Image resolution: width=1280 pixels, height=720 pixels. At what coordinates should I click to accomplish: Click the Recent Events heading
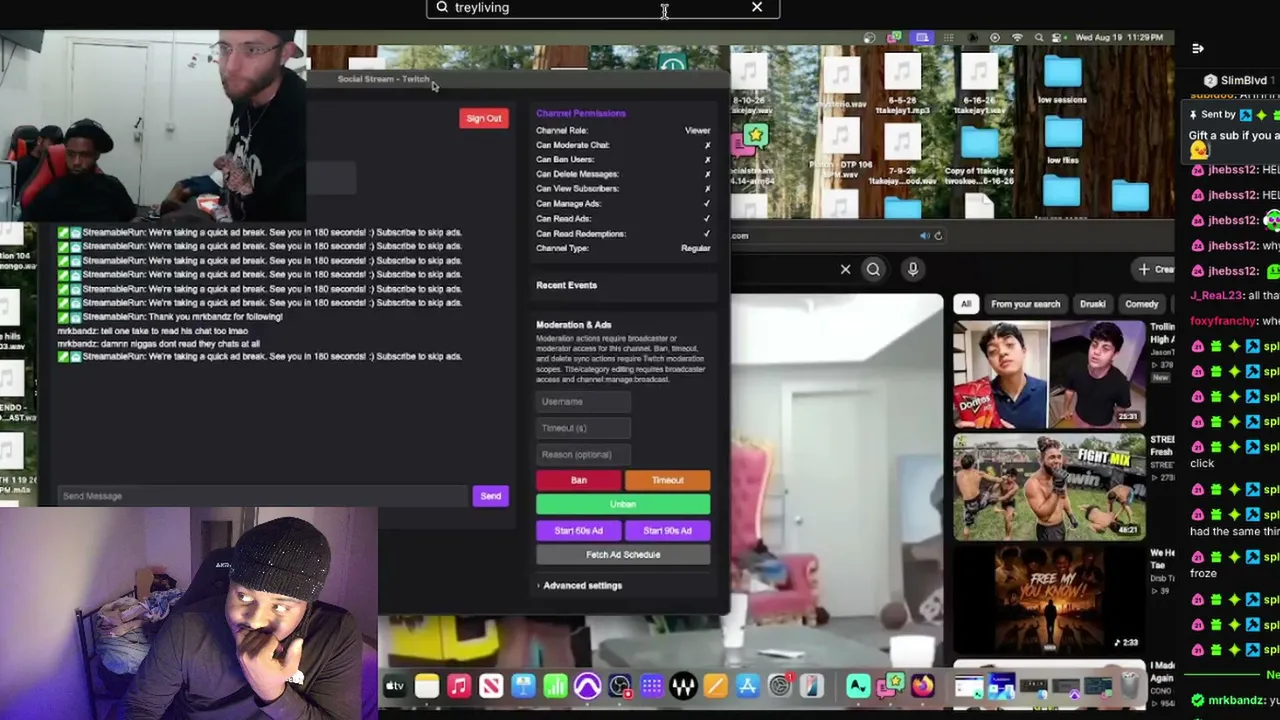point(566,285)
